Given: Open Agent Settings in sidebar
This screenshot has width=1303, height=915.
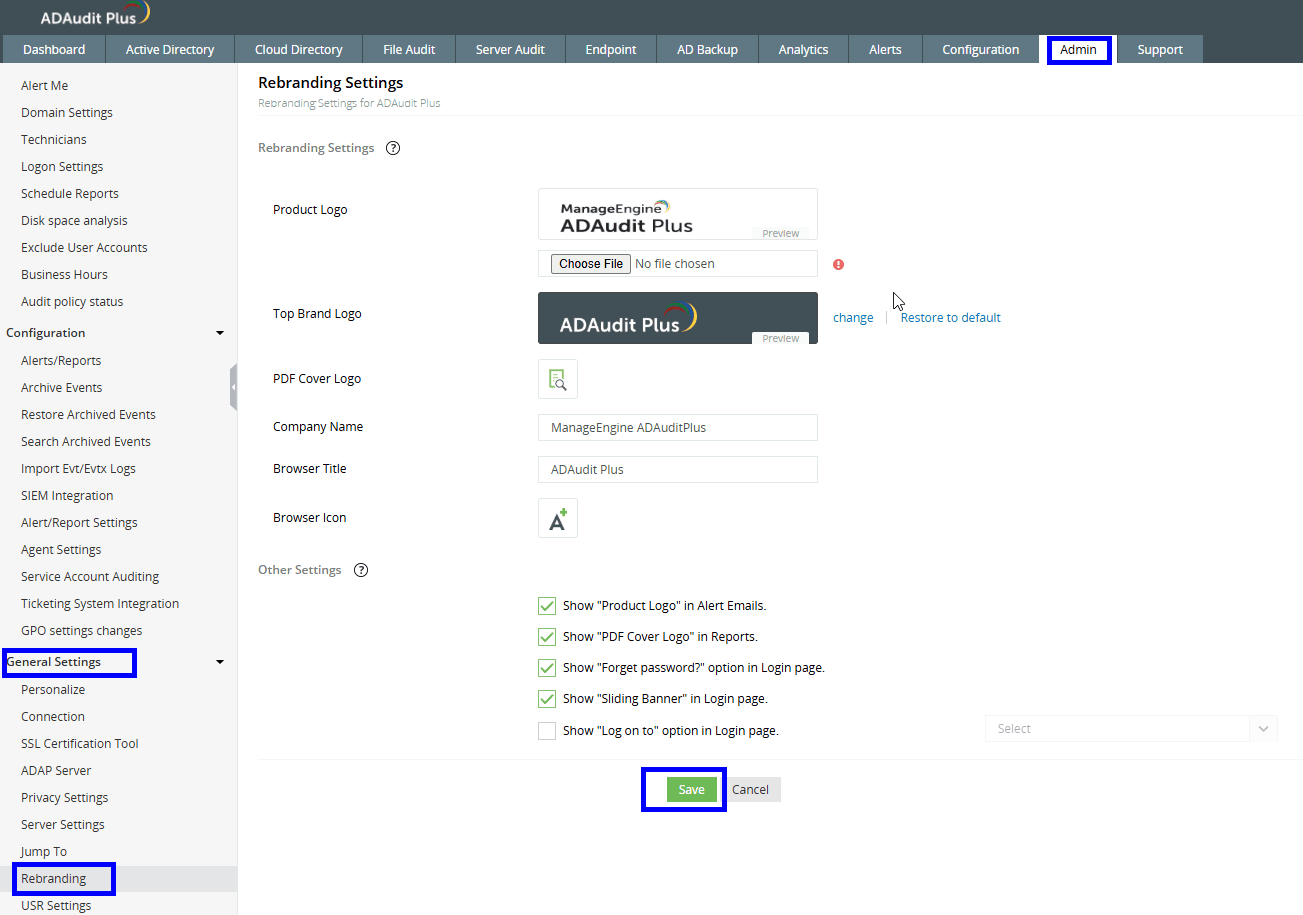Looking at the screenshot, I should click(61, 550).
